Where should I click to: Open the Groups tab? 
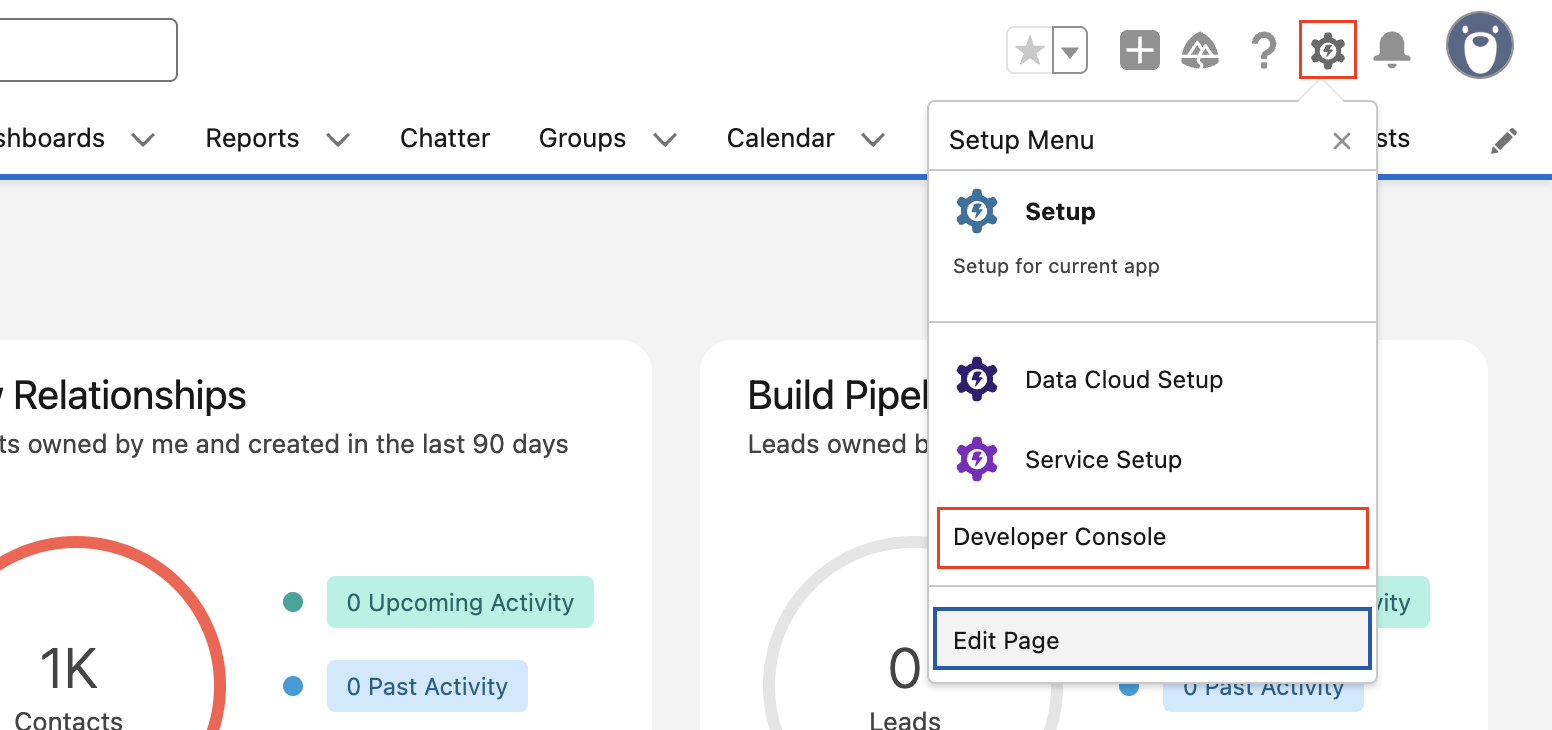click(582, 138)
